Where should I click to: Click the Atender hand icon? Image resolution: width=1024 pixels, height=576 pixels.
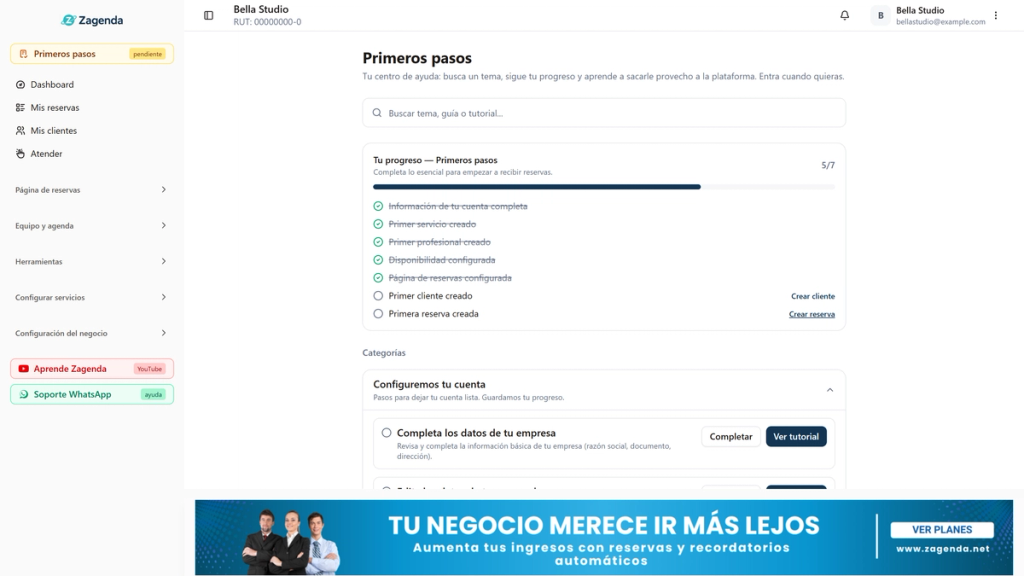tap(20, 153)
